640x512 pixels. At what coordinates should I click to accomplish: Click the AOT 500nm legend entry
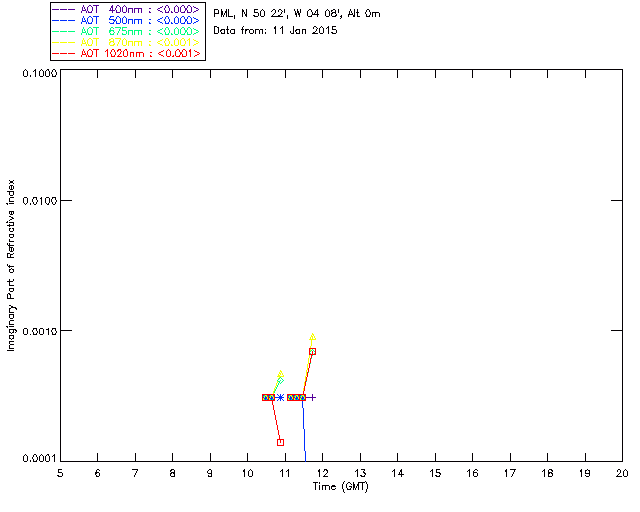point(127,20)
